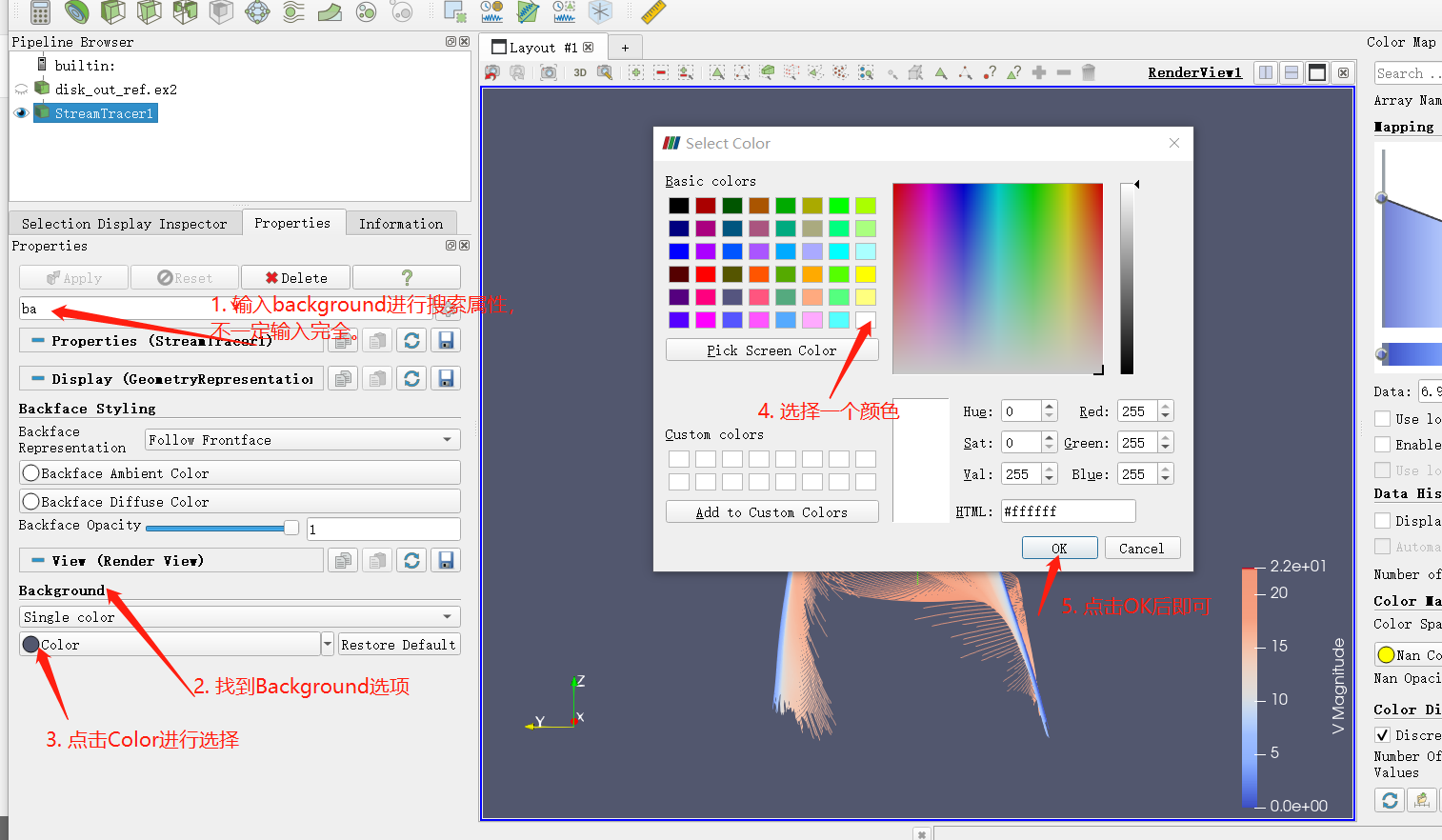Viewport: 1442px width, 840px height.
Task: Apply the Contour filter
Action: pos(76,12)
